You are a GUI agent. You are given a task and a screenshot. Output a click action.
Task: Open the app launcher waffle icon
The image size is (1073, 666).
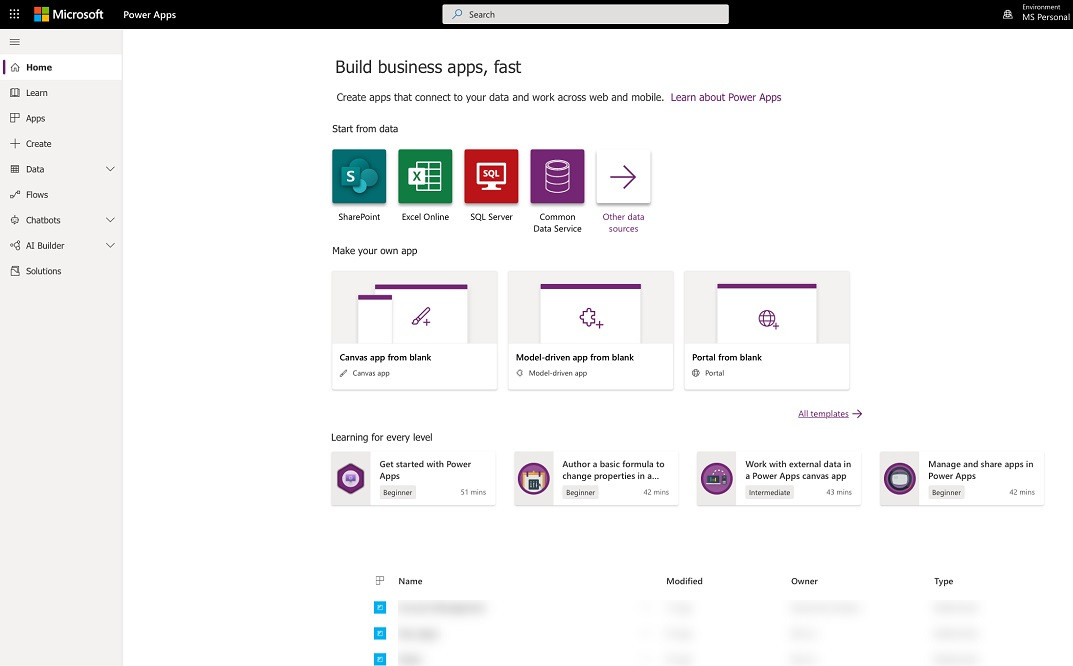[x=14, y=14]
